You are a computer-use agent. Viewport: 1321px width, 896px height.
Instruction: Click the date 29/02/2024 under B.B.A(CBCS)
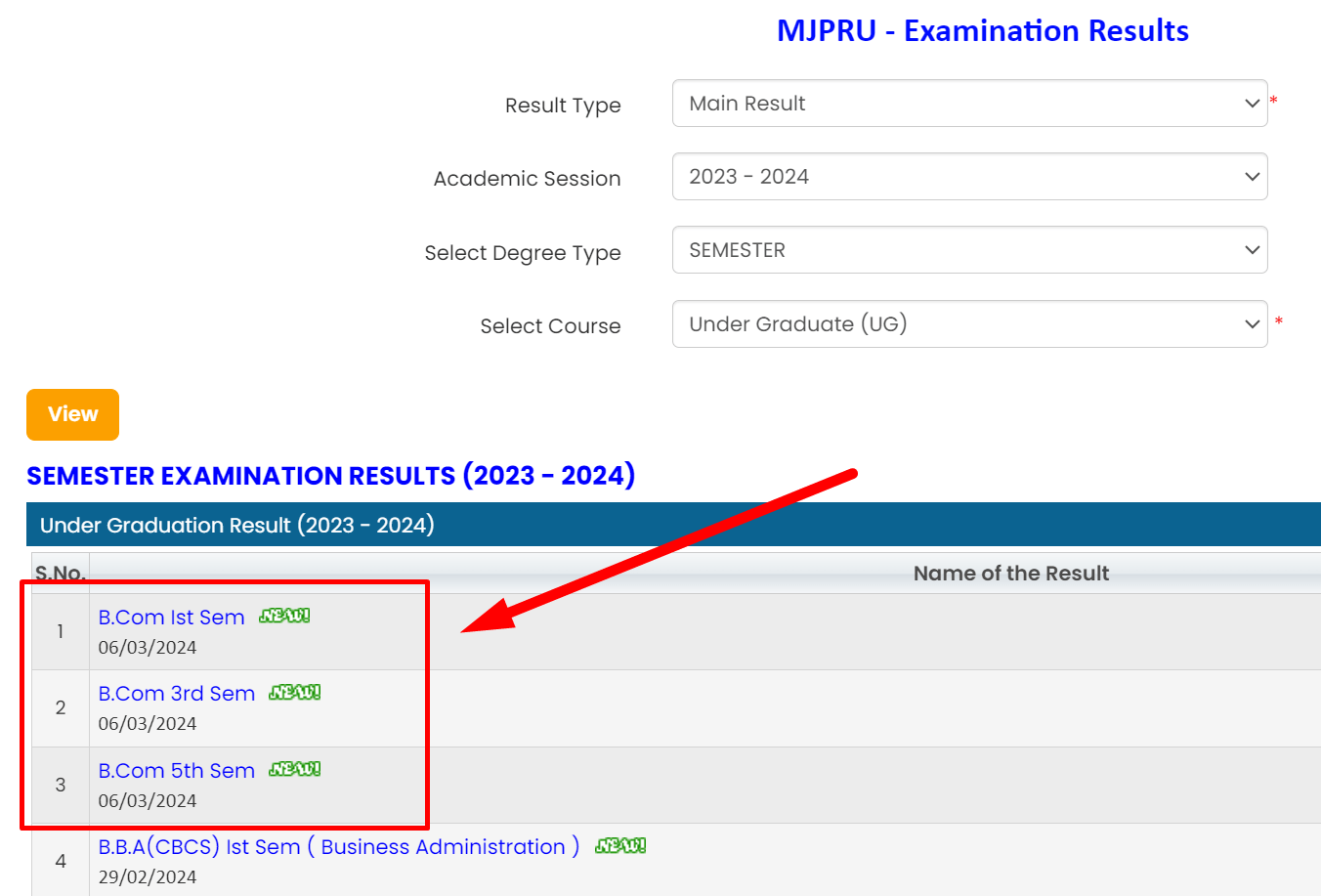148,877
